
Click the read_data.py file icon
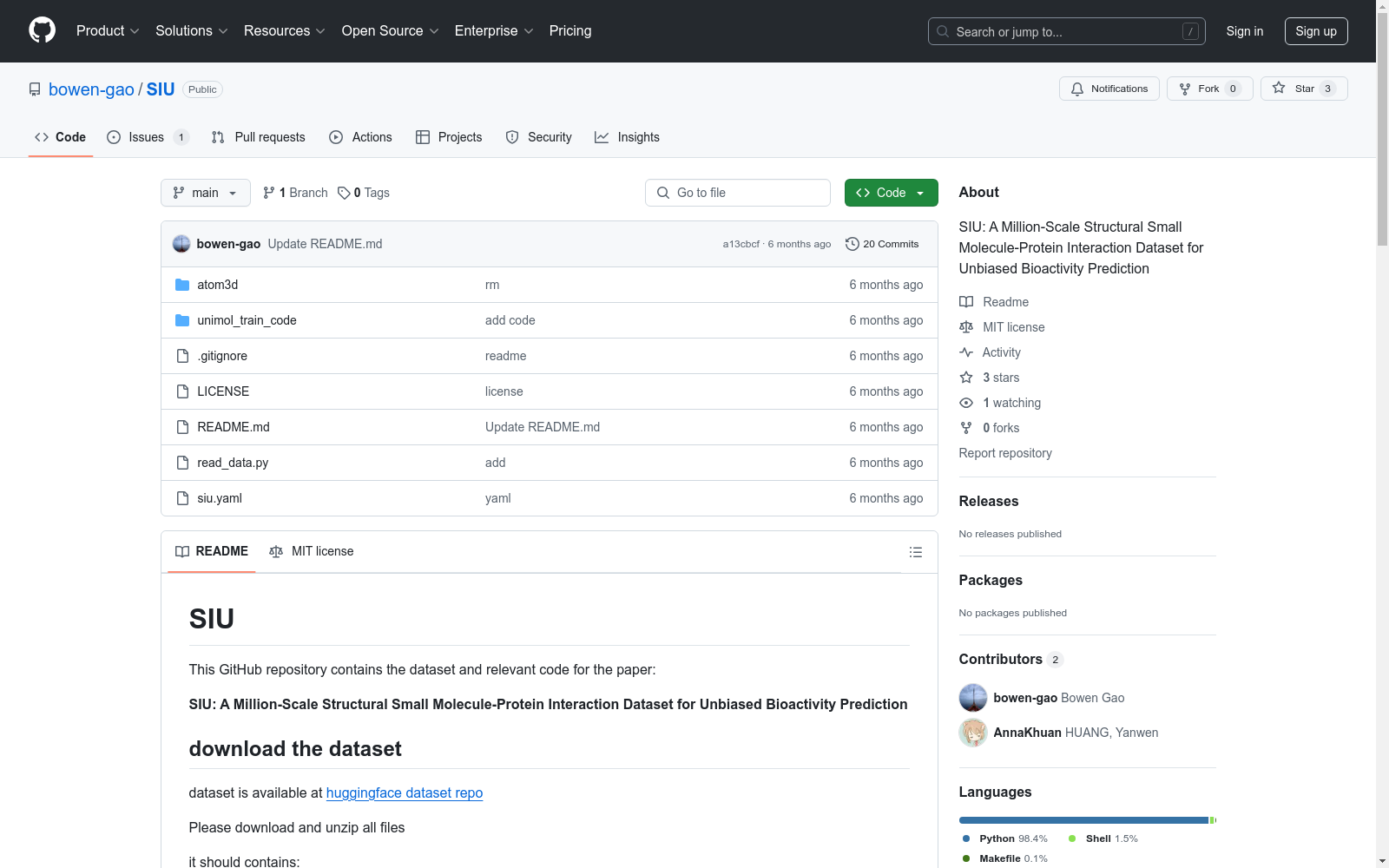182,463
